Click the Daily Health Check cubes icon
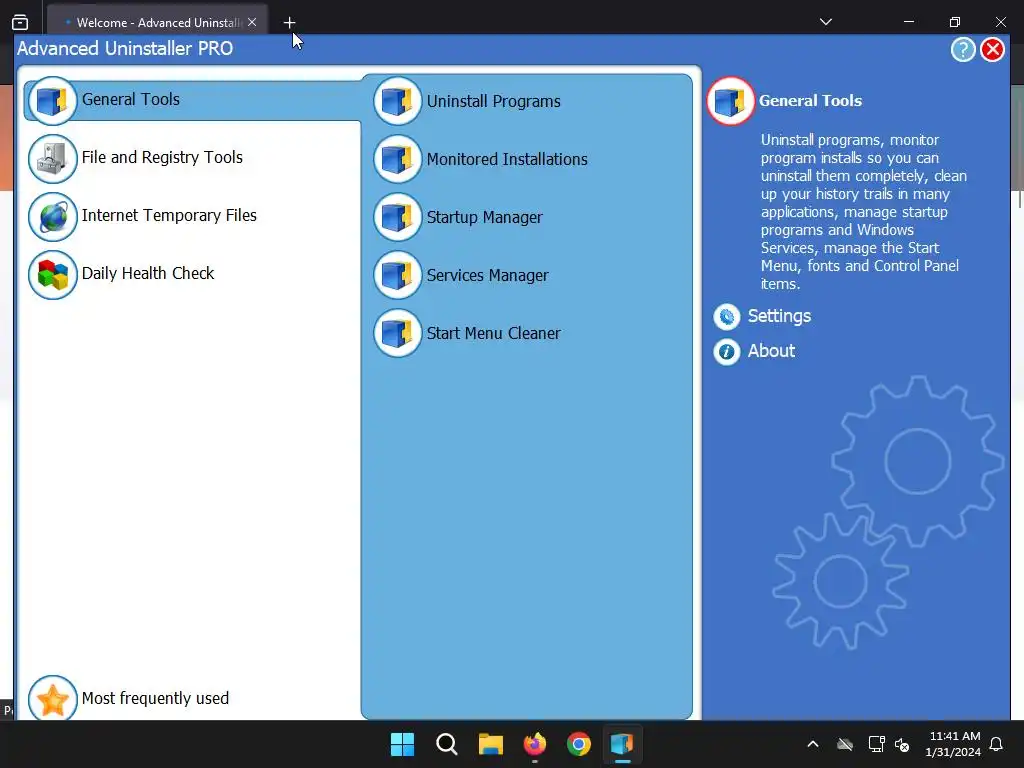 [x=53, y=275]
